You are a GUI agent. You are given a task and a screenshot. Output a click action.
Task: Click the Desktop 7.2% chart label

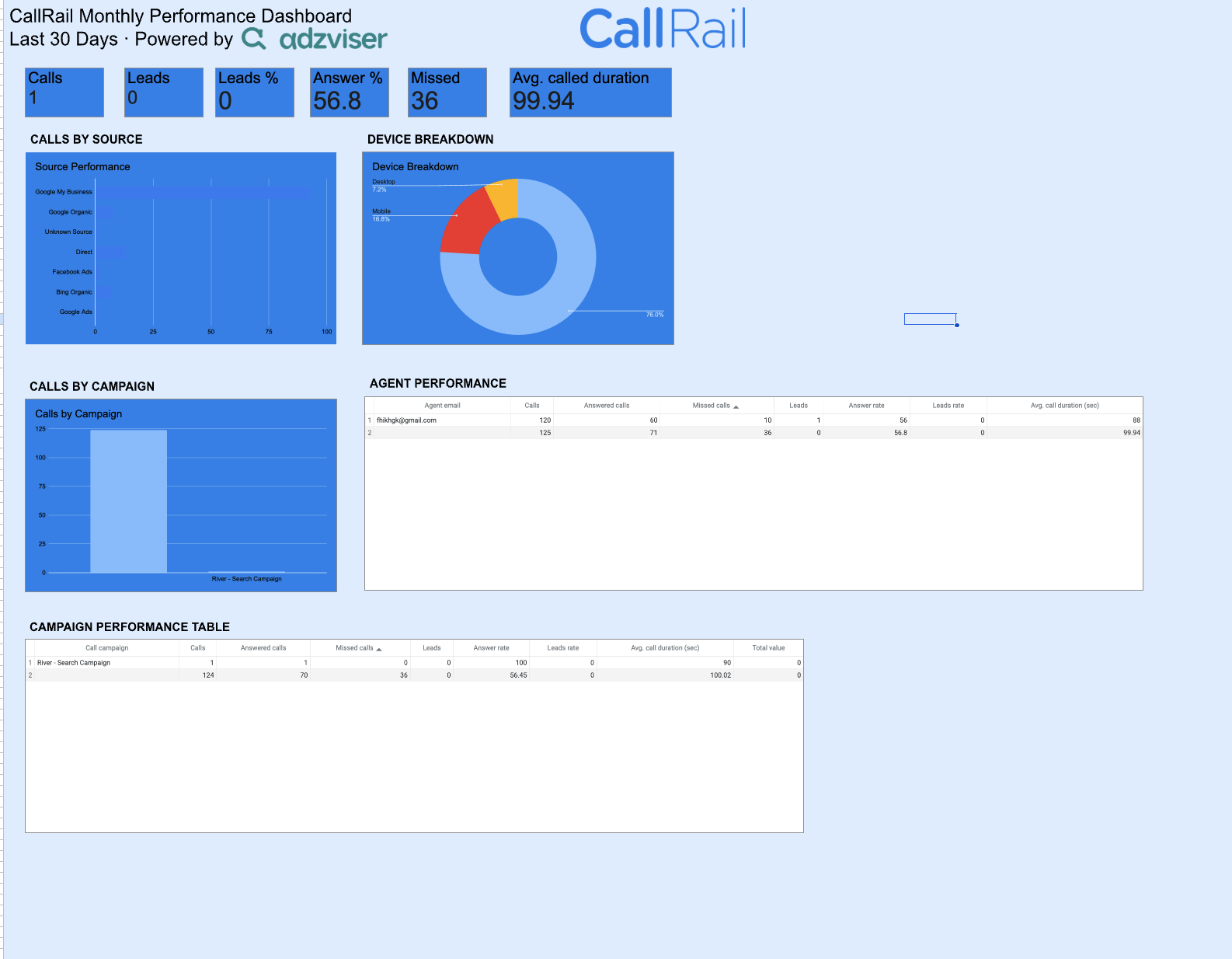click(384, 186)
